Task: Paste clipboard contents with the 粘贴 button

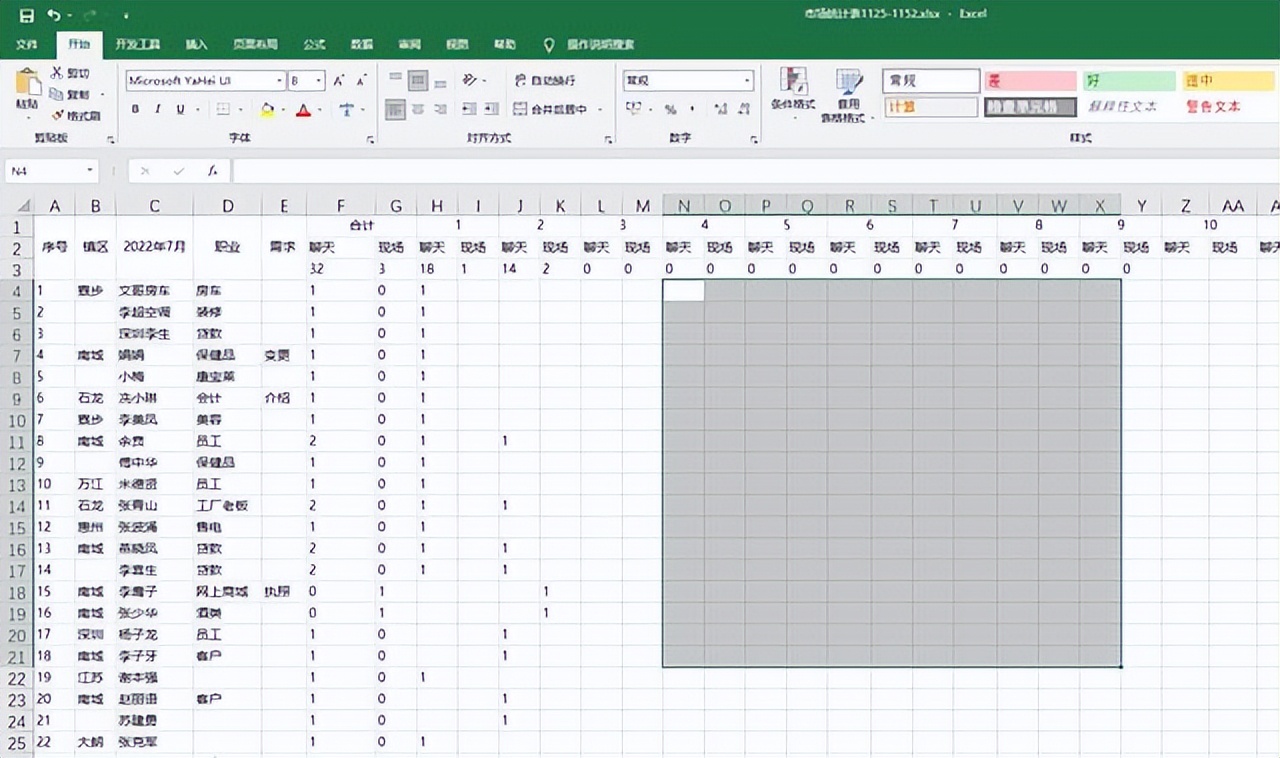Action: (x=27, y=90)
